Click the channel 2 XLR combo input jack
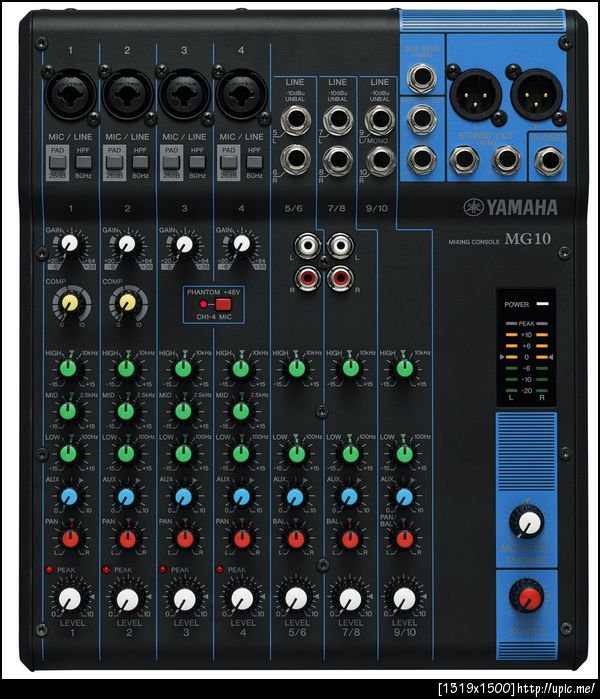This screenshot has height=699, width=600. 127,95
